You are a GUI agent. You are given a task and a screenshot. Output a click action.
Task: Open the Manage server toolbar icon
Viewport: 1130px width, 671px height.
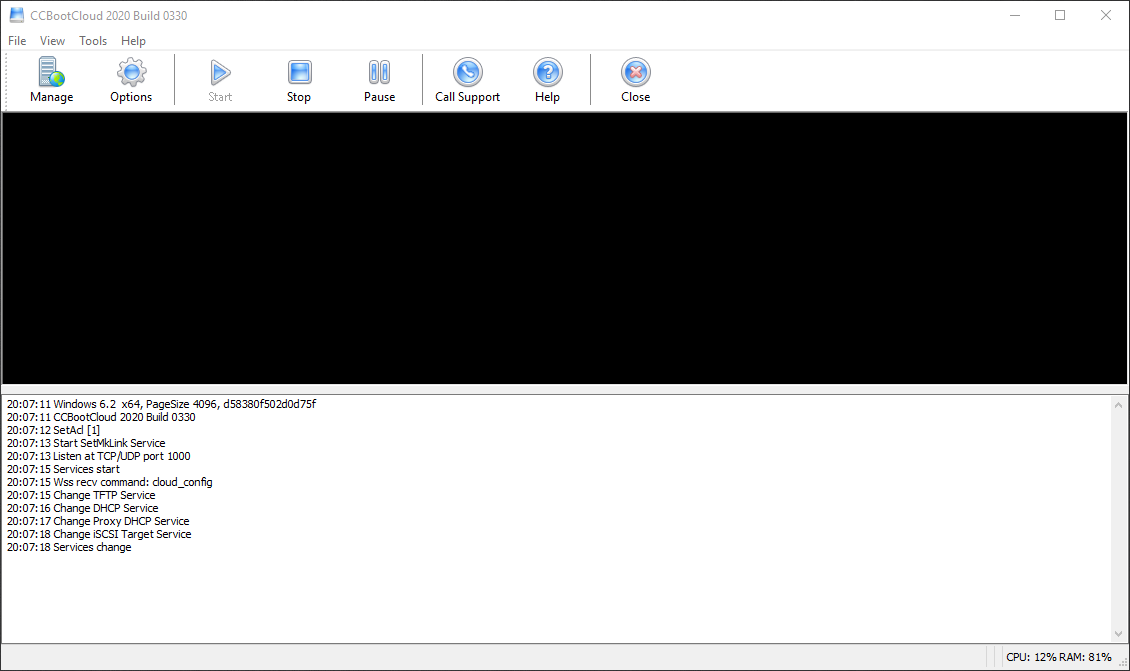tap(51, 73)
